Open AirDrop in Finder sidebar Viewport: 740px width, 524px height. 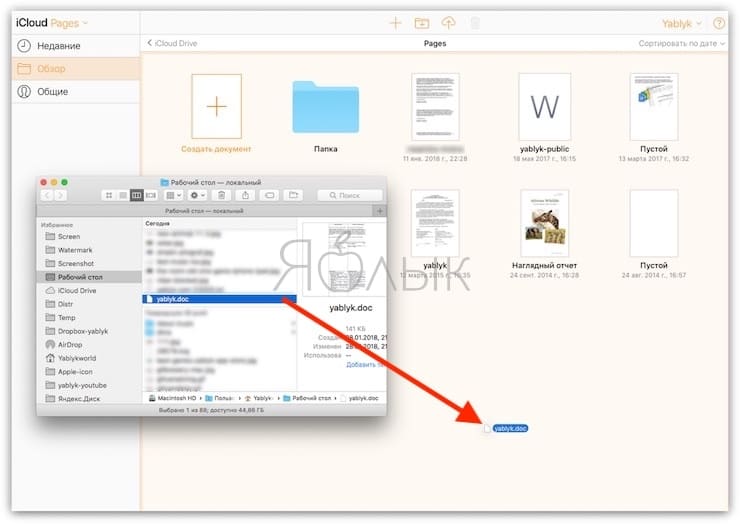(70, 345)
